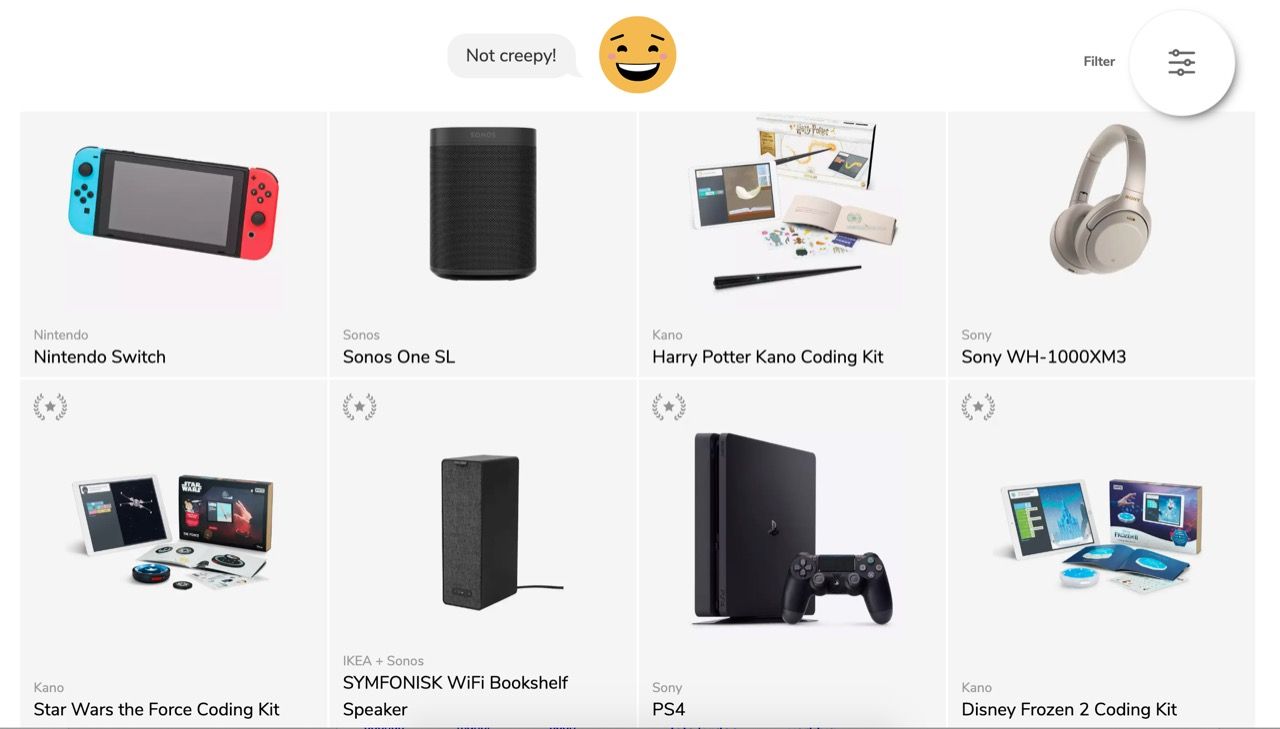Image resolution: width=1280 pixels, height=729 pixels.
Task: Open the Filter sliders button
Action: [x=1182, y=62]
